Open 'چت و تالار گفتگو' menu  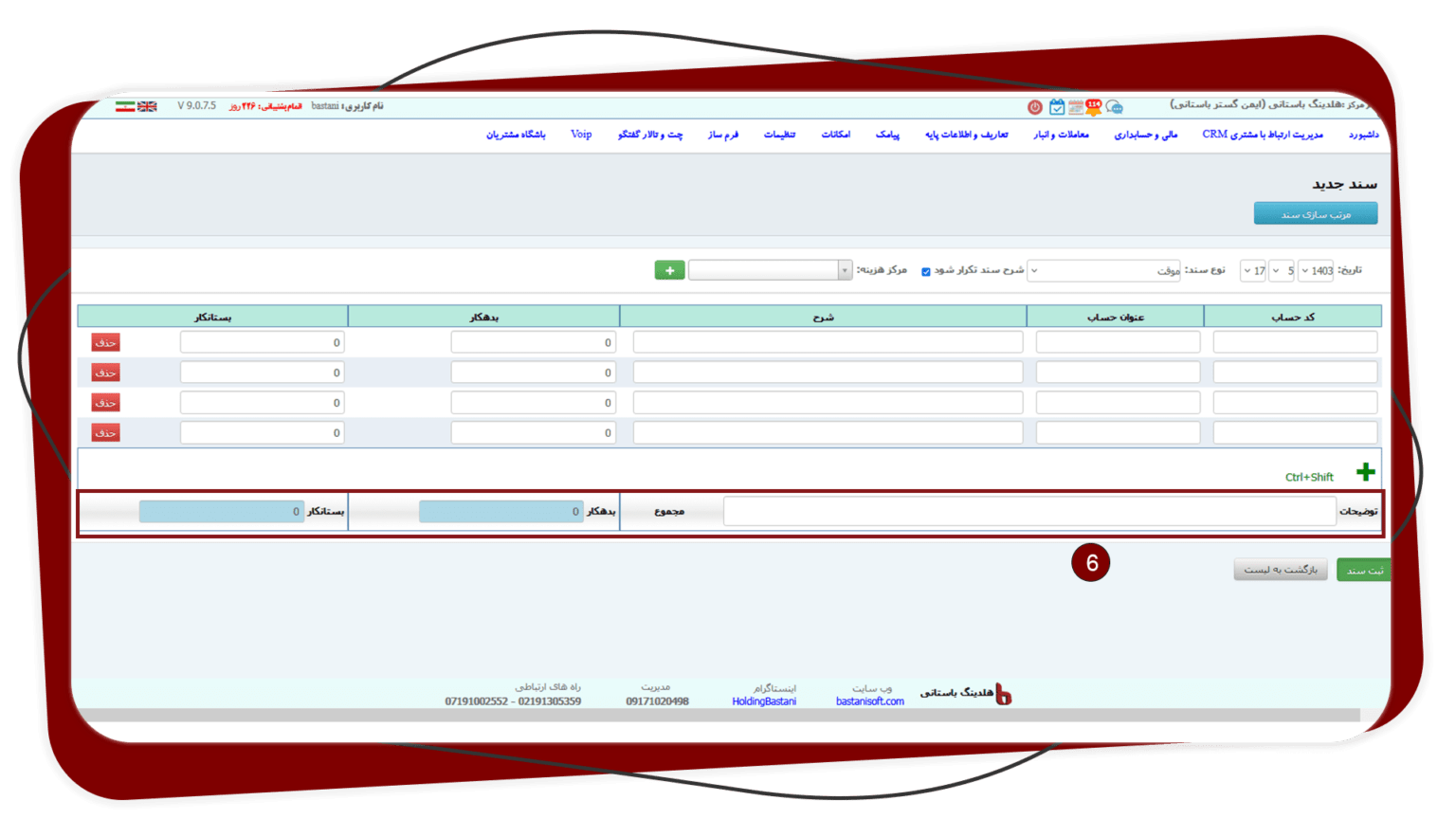click(650, 135)
